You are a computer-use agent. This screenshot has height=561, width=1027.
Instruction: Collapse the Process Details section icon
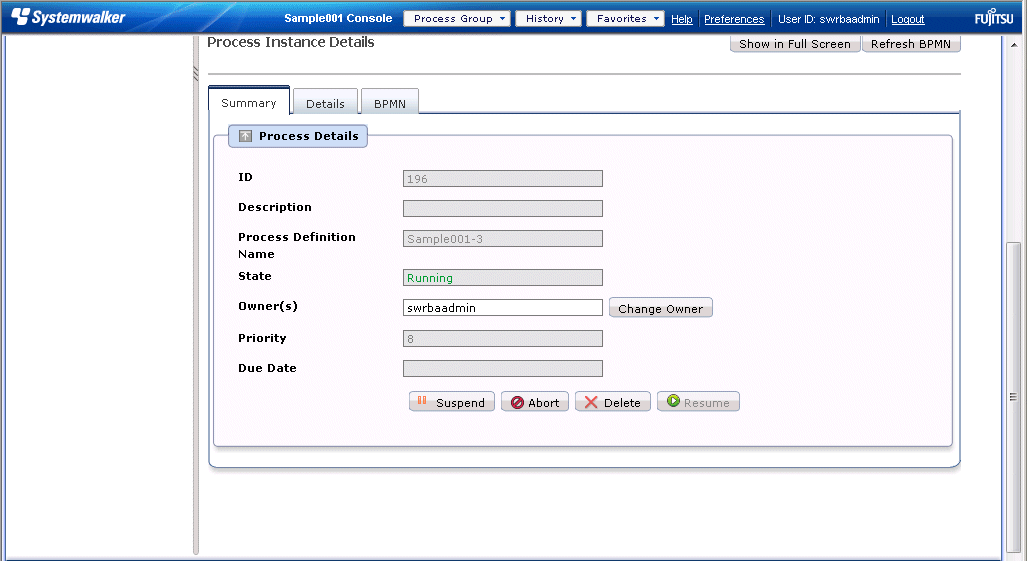[245, 136]
